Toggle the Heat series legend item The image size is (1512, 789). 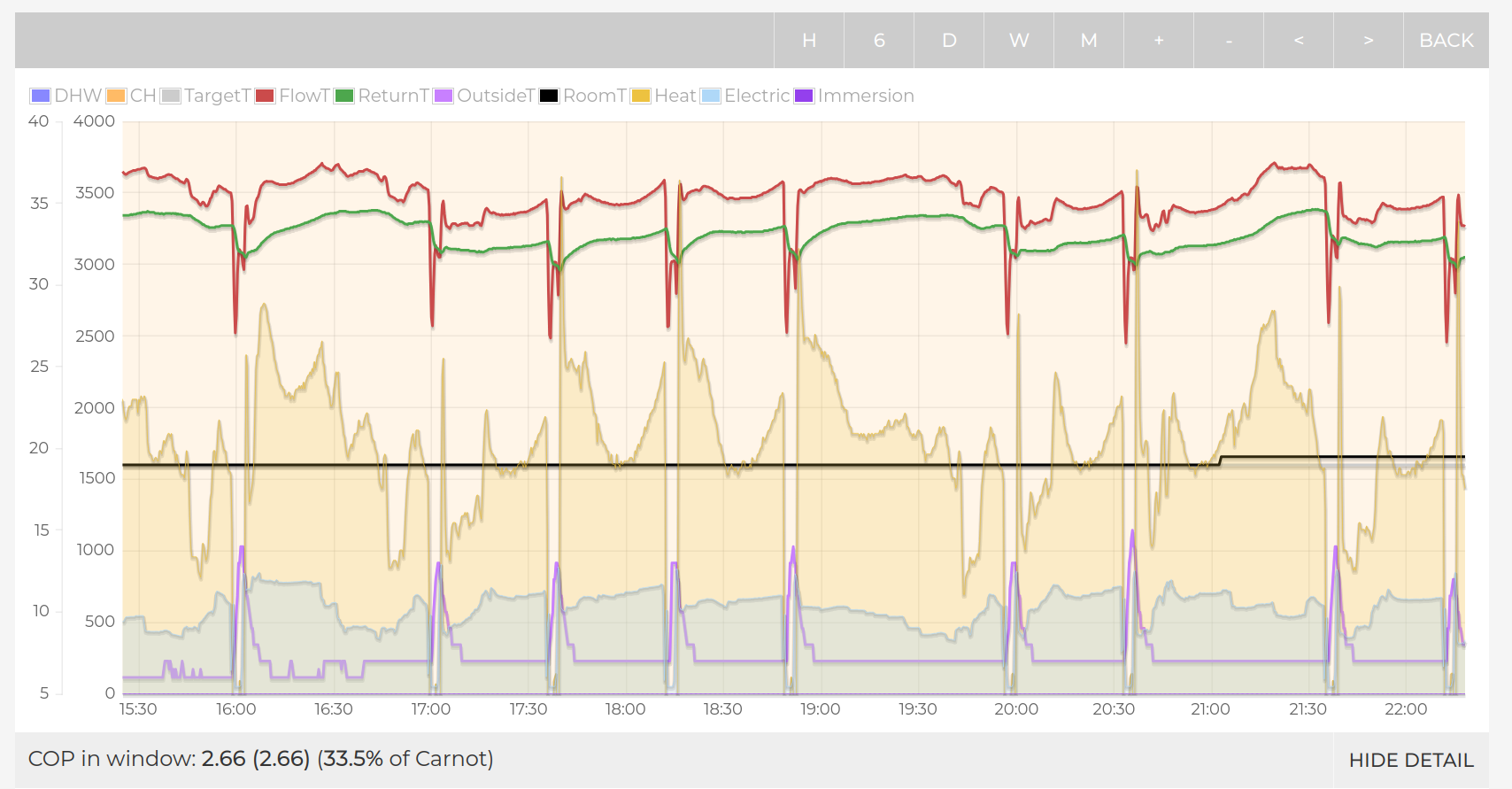[664, 96]
